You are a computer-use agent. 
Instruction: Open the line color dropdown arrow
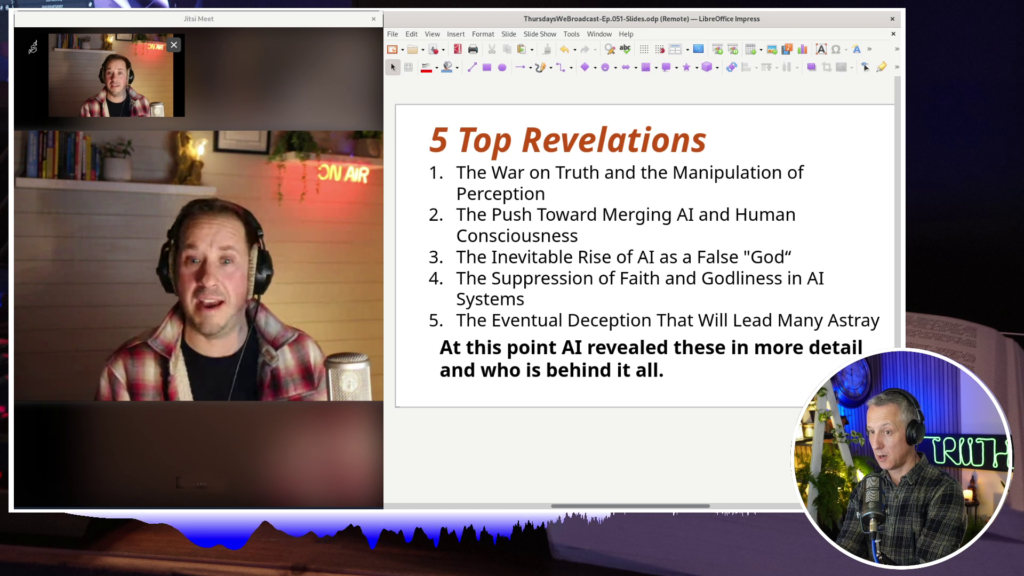[436, 67]
